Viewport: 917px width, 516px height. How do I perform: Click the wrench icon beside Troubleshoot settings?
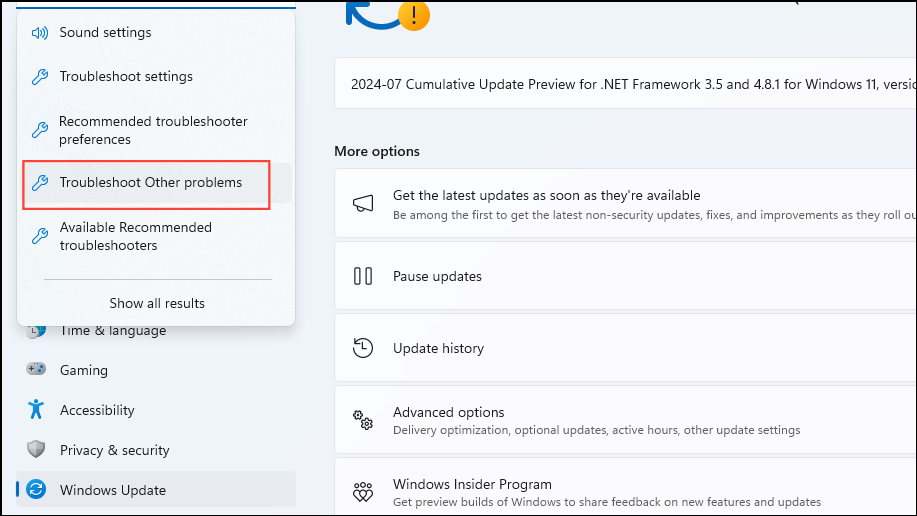40,77
